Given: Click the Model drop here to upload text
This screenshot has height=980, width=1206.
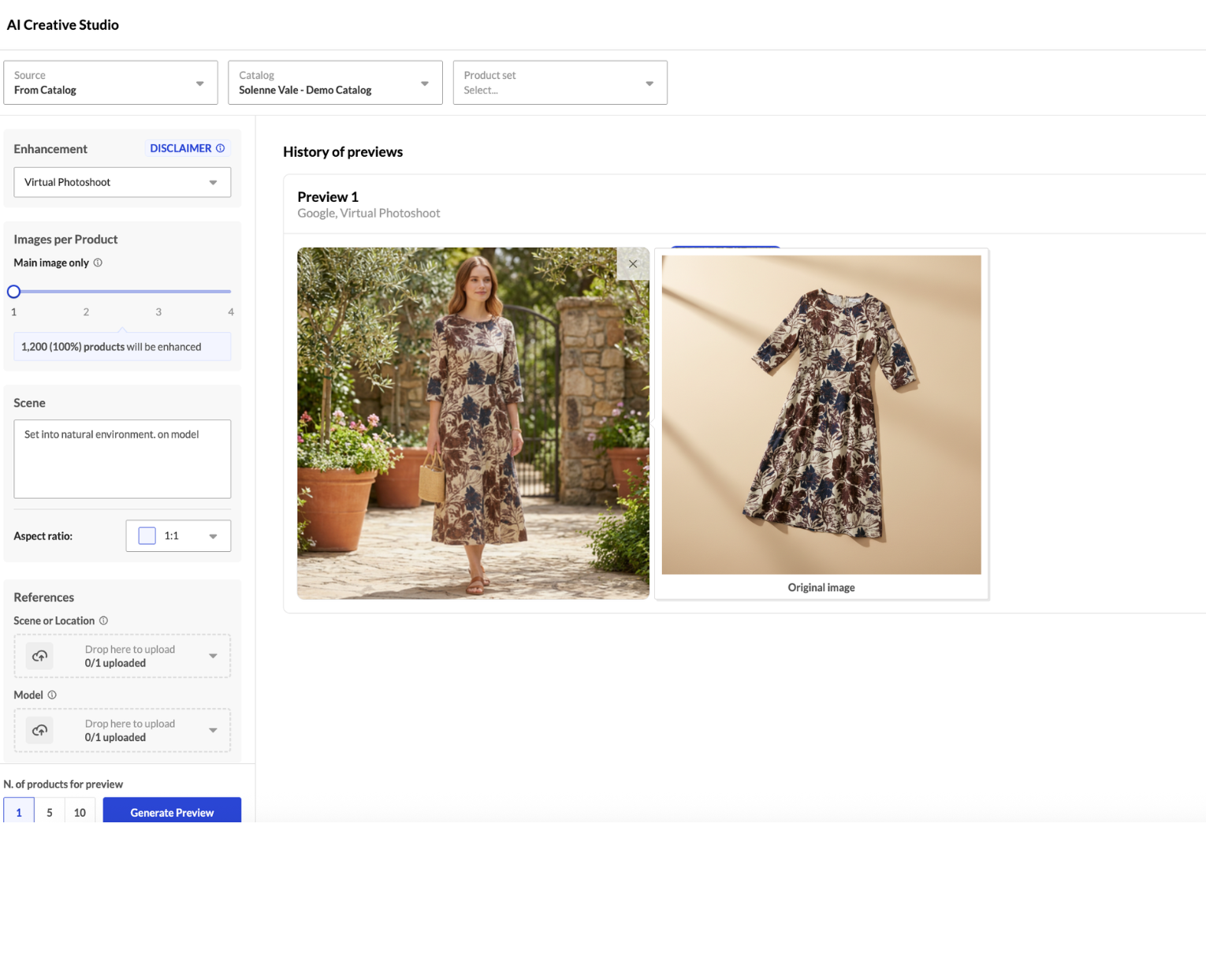Looking at the screenshot, I should [x=130, y=724].
